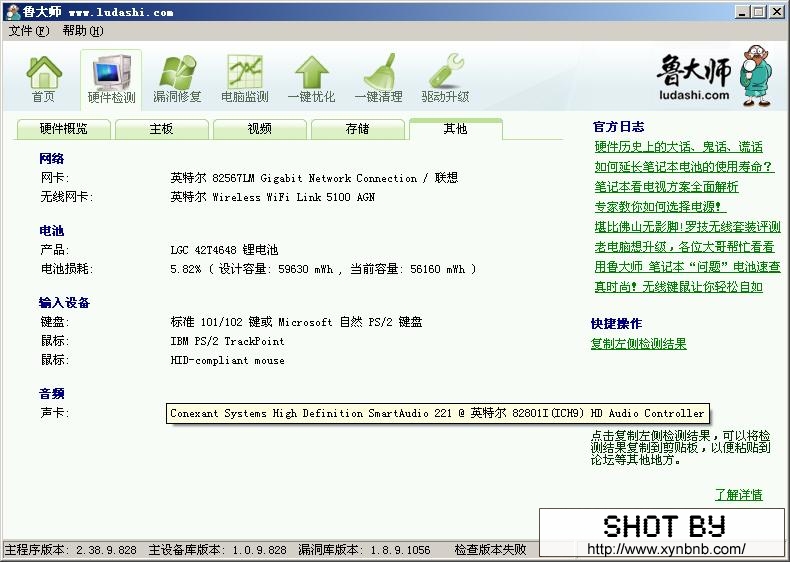This screenshot has height=562, width=790.
Task: Click the 网络 section heading
Action: (x=51, y=159)
